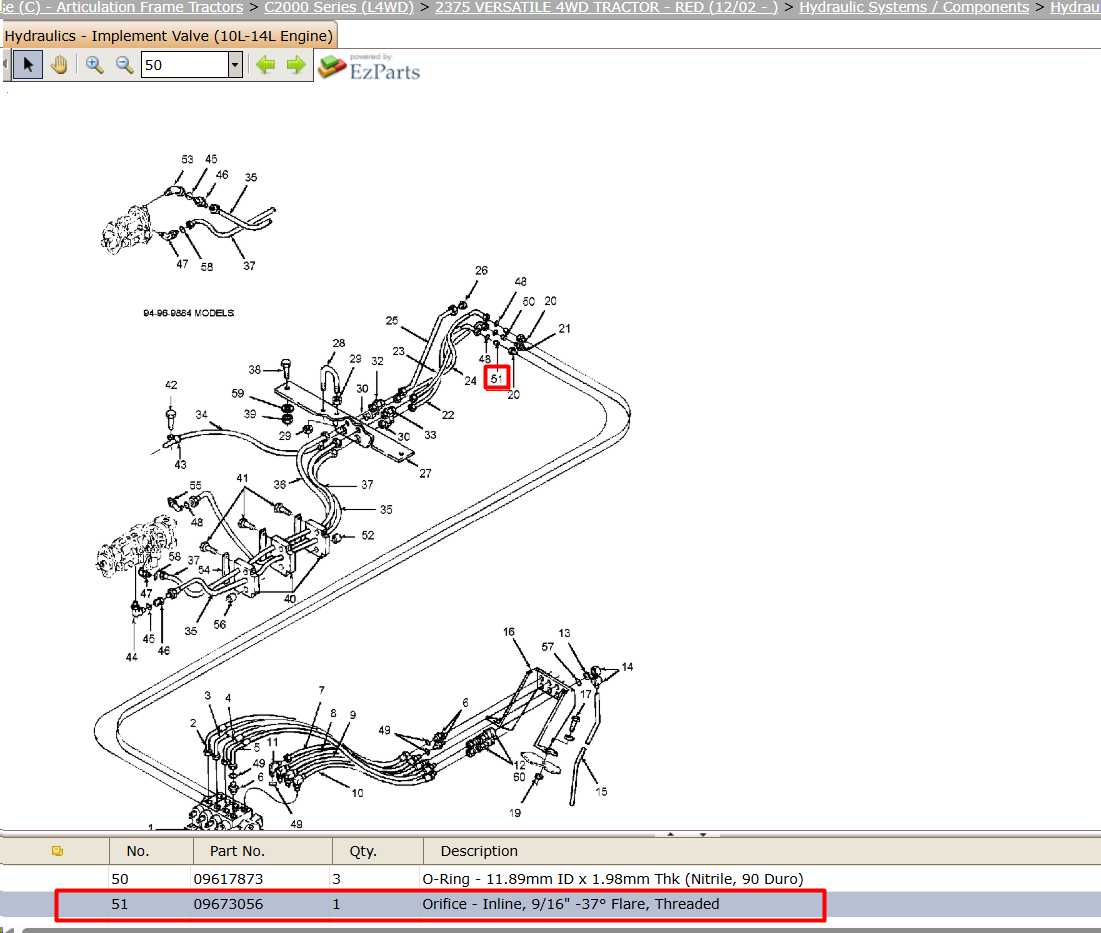Open C2000 Series (L4WD) breadcrumb link
This screenshot has width=1101, height=933.
click(339, 7)
